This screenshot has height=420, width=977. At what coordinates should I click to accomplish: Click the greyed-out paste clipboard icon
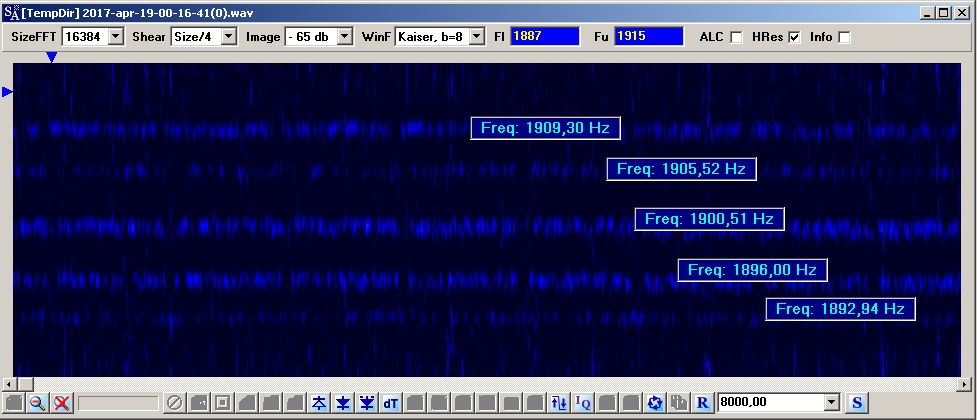[679, 403]
